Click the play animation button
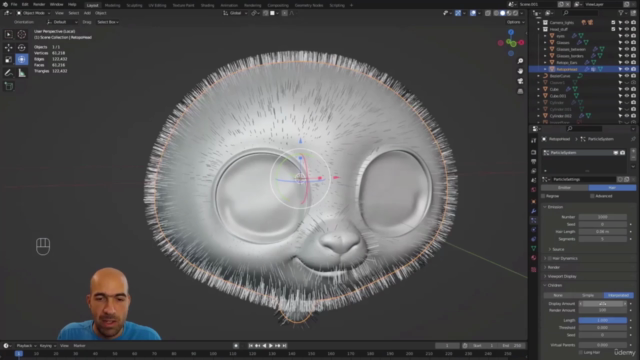The image size is (640, 360). click(x=271, y=346)
